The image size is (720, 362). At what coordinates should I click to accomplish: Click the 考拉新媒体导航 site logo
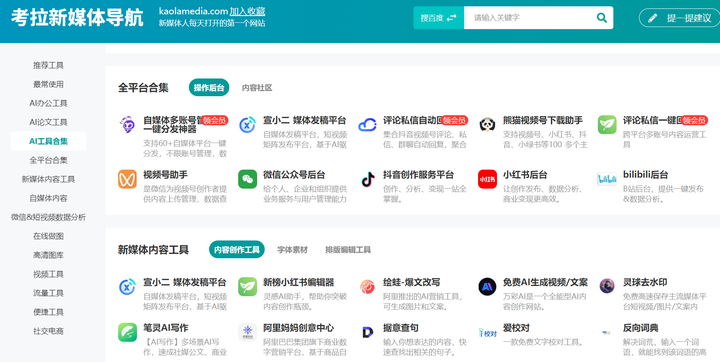77,17
